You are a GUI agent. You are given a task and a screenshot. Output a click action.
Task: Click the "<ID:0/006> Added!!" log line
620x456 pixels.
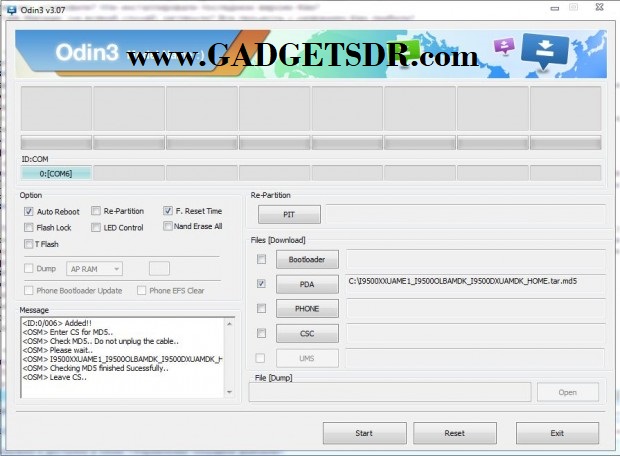(57, 323)
